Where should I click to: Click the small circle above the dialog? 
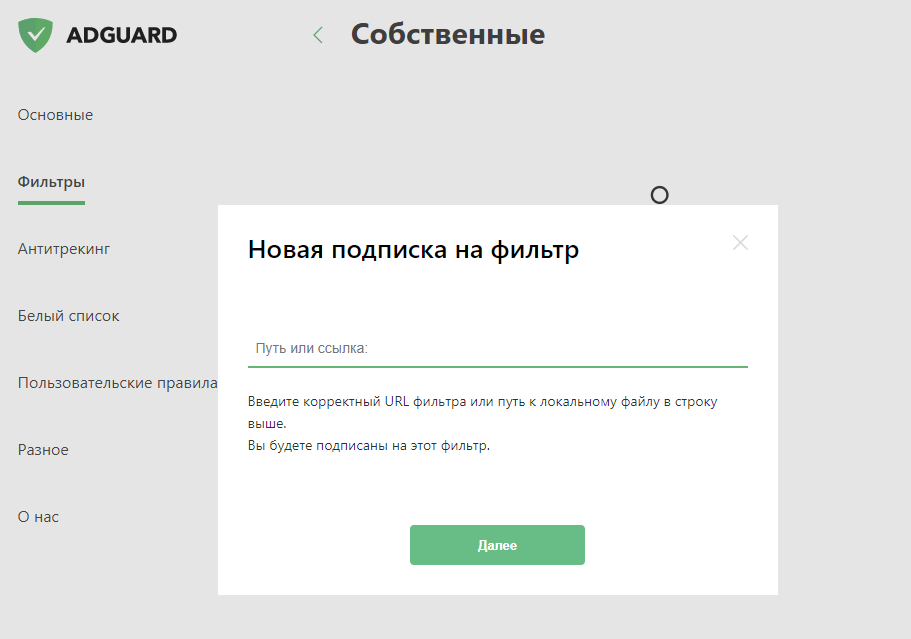(x=659, y=195)
